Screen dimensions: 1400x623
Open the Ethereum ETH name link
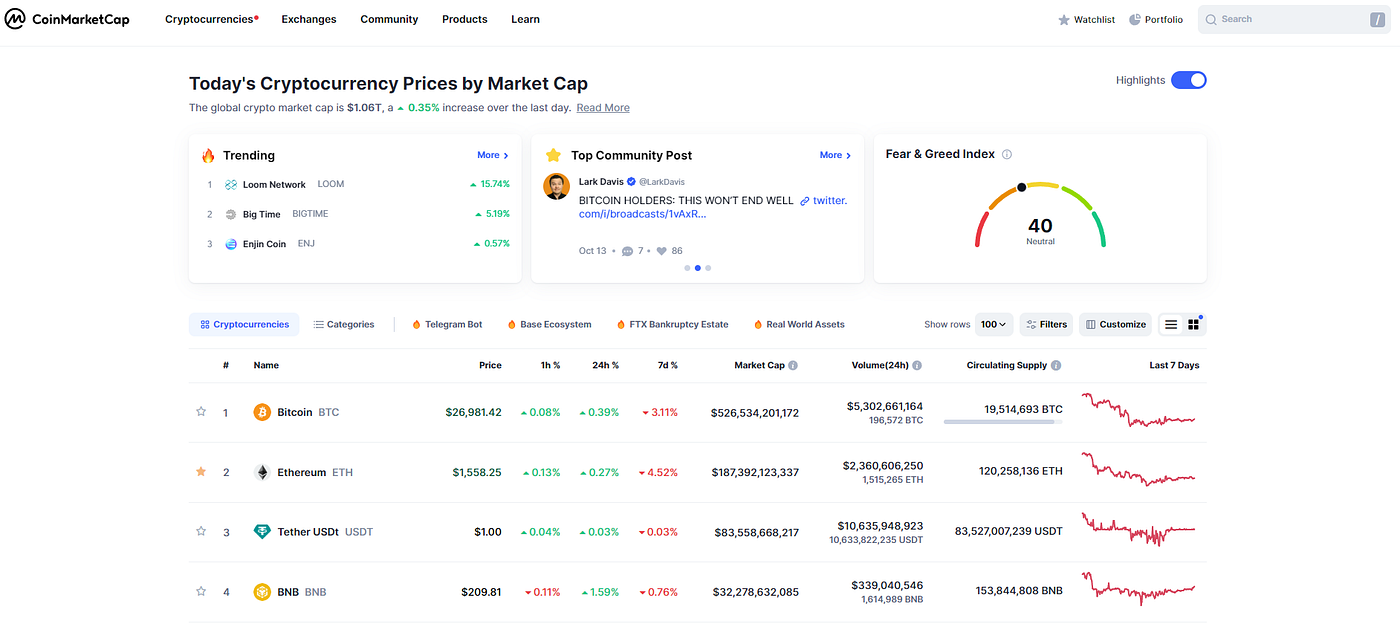tap(315, 472)
